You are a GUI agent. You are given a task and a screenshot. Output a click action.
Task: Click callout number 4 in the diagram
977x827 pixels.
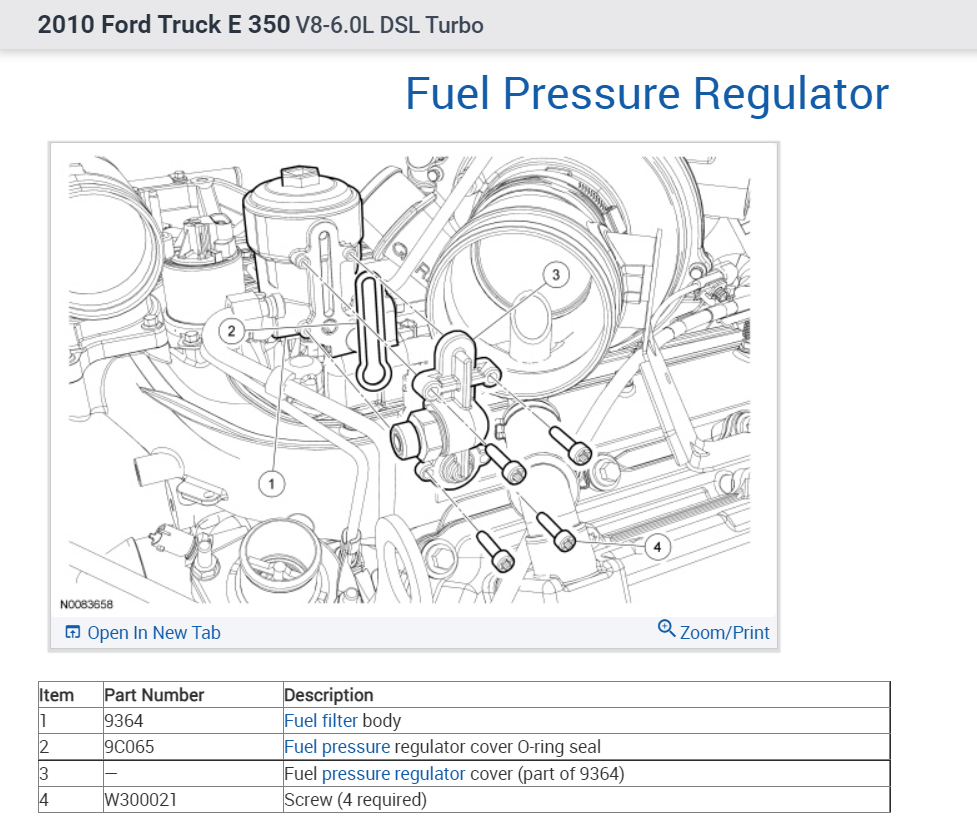tap(657, 547)
